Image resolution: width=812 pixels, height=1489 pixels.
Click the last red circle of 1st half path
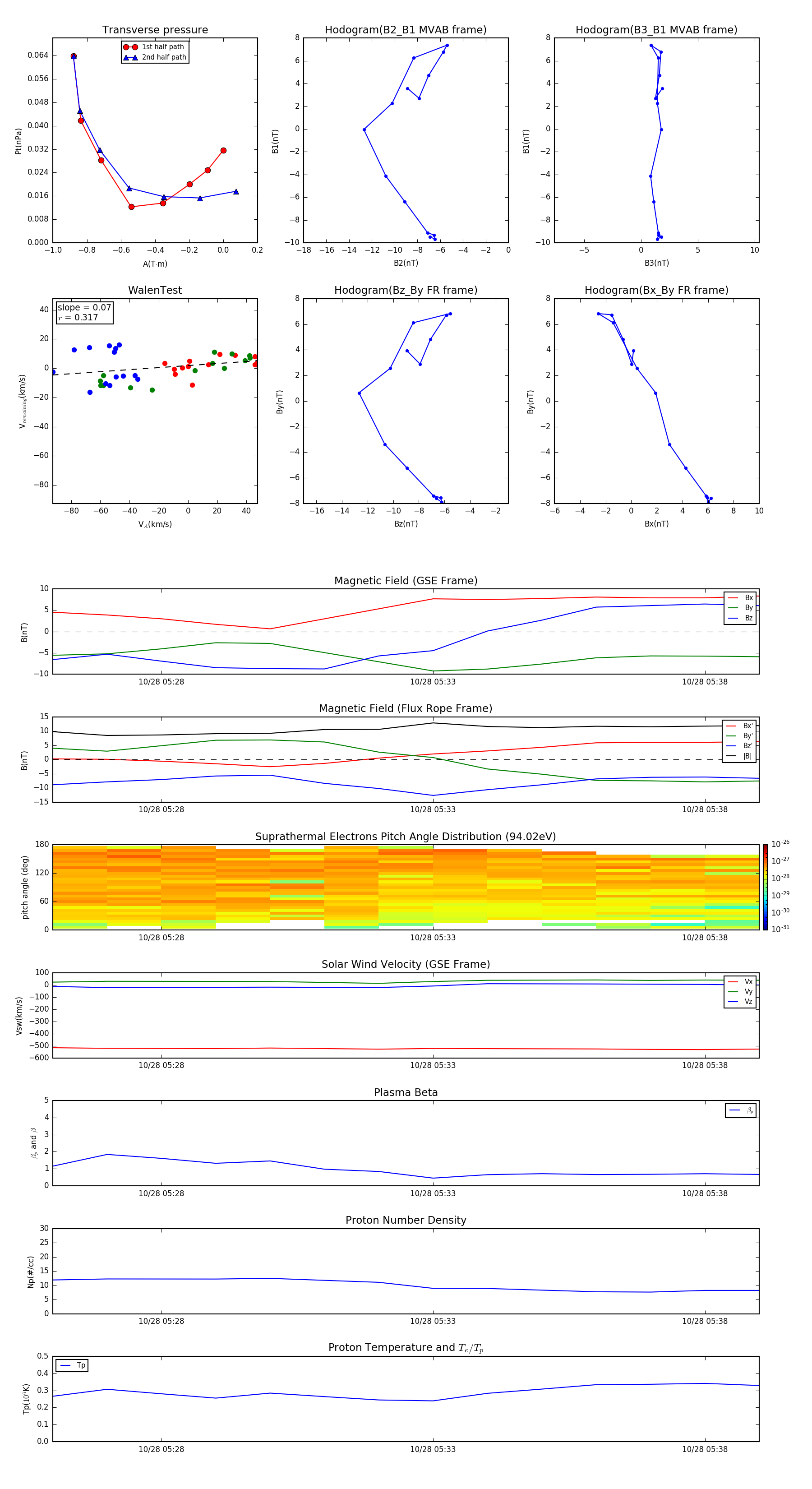coord(223,150)
